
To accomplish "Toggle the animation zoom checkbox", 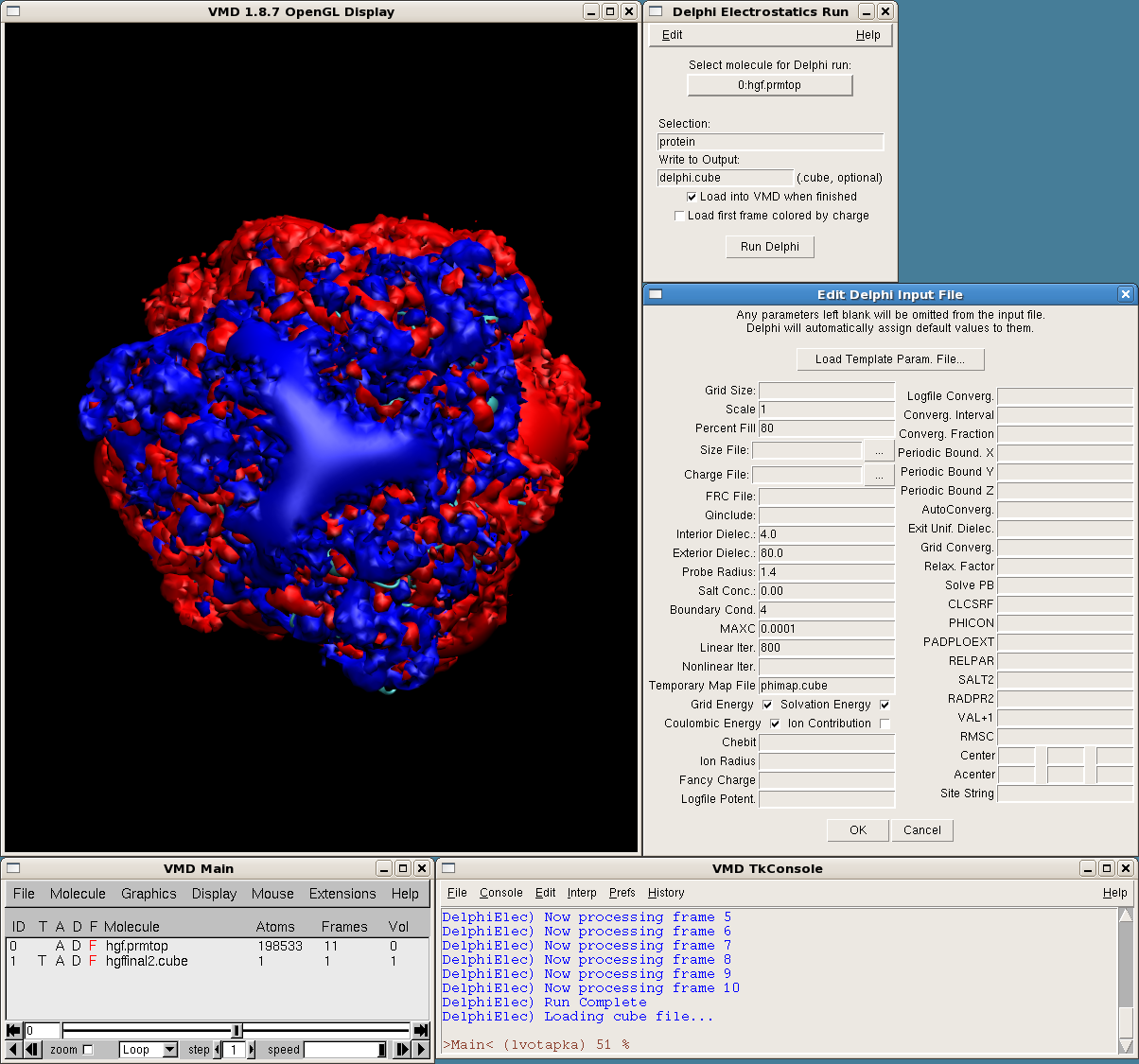I will click(x=88, y=1050).
